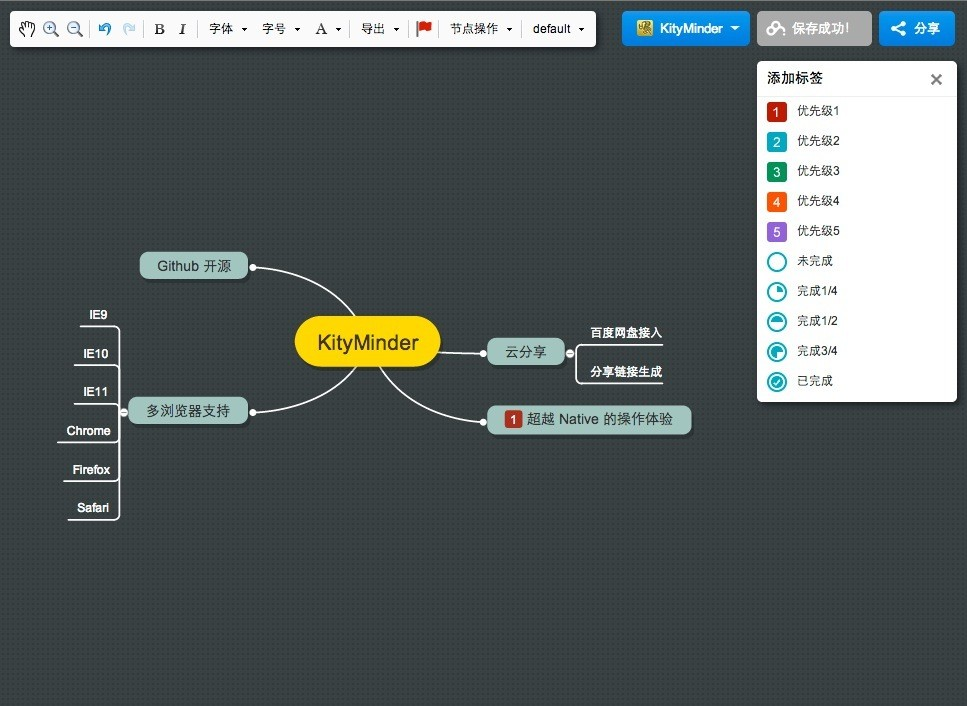967x706 pixels.
Task: Select the central KityMinder root node
Action: [x=367, y=343]
